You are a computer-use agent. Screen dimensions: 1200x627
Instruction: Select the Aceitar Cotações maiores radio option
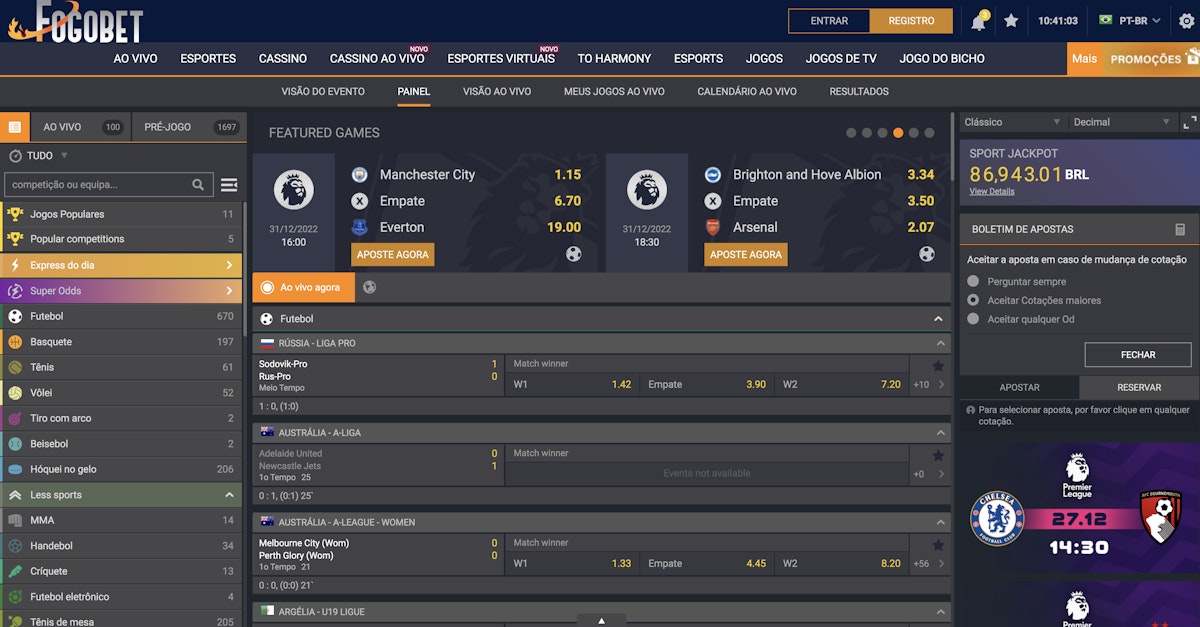pos(973,300)
